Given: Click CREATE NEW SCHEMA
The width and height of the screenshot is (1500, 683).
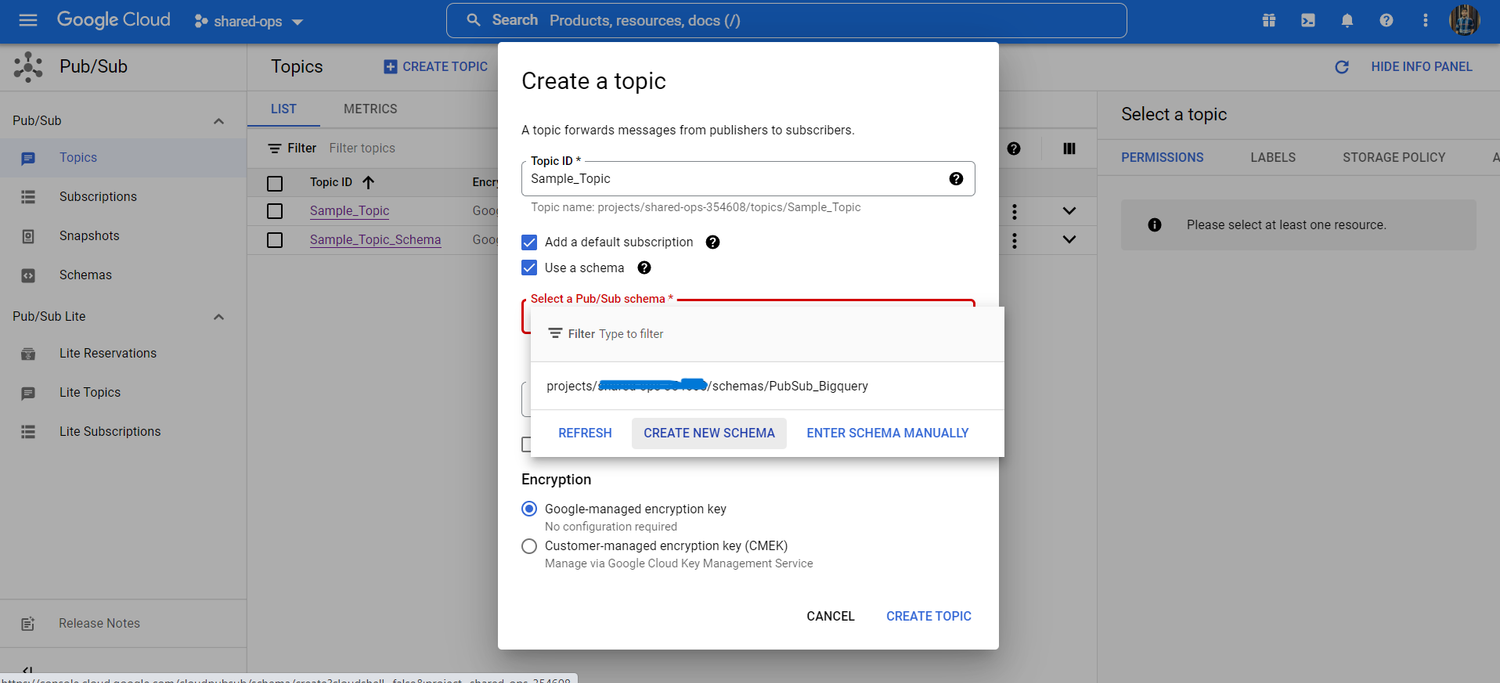Looking at the screenshot, I should point(709,433).
